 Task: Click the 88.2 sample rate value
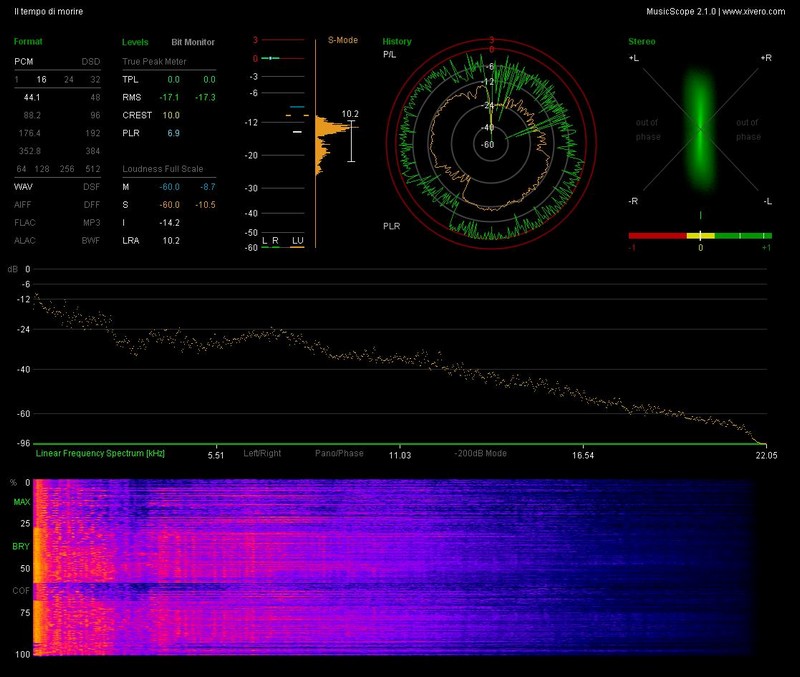(32, 115)
